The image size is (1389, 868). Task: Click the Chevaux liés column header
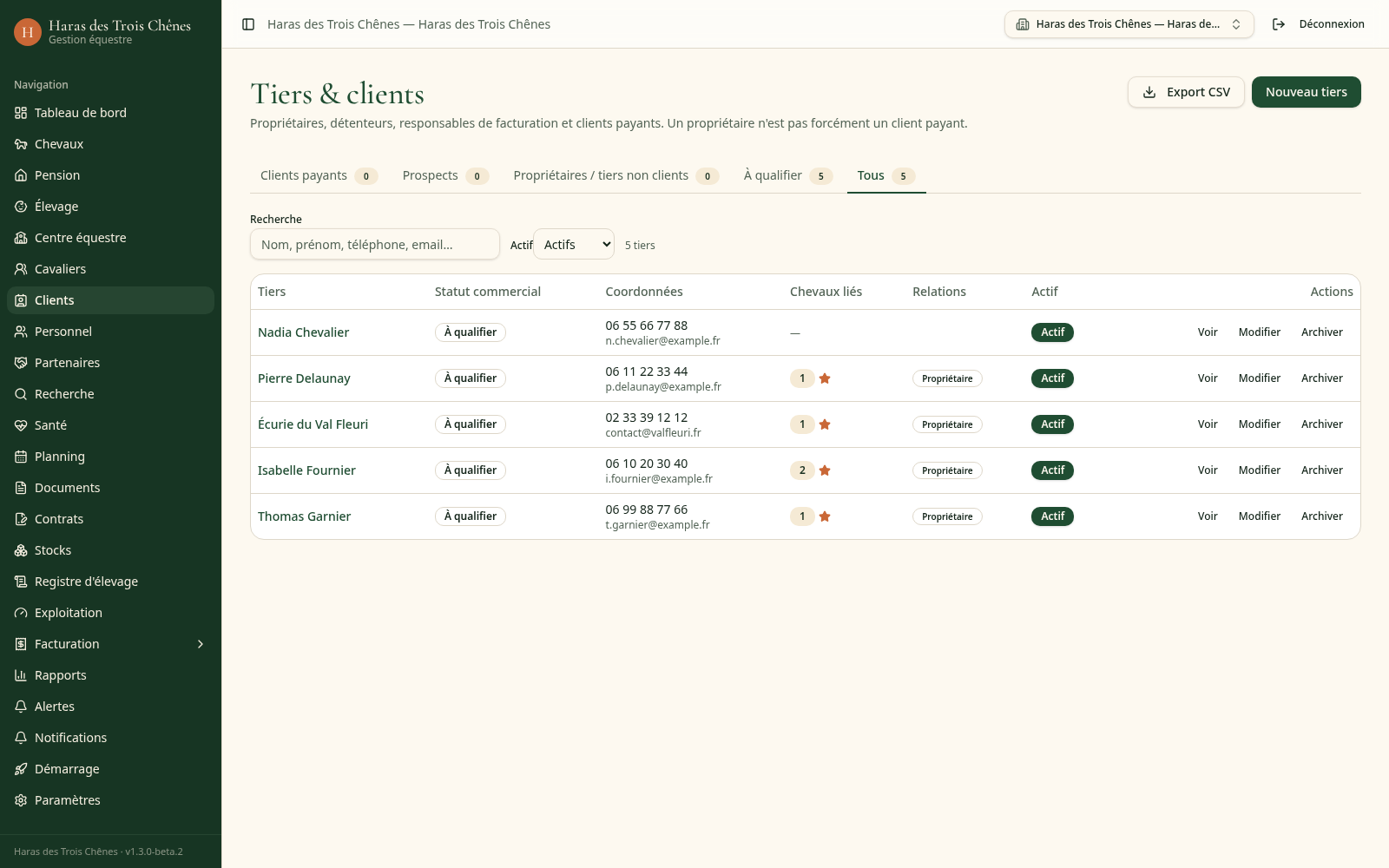click(x=826, y=292)
